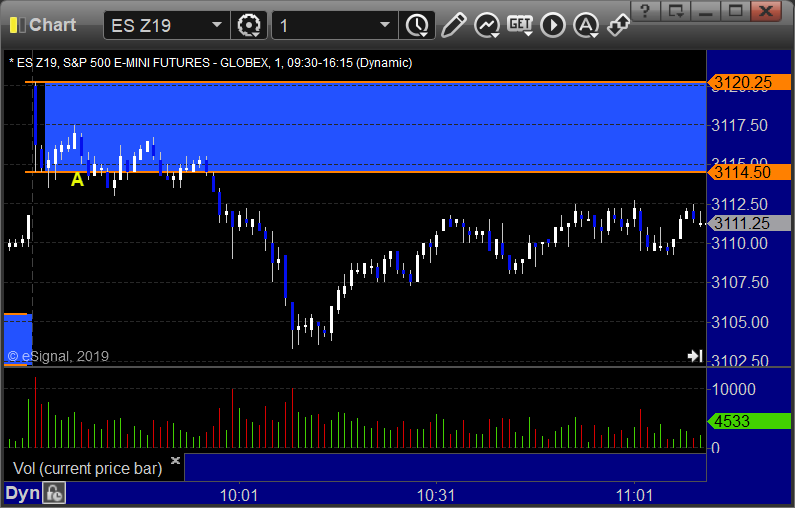Click the gray 3111.25 last price label

pos(749,223)
